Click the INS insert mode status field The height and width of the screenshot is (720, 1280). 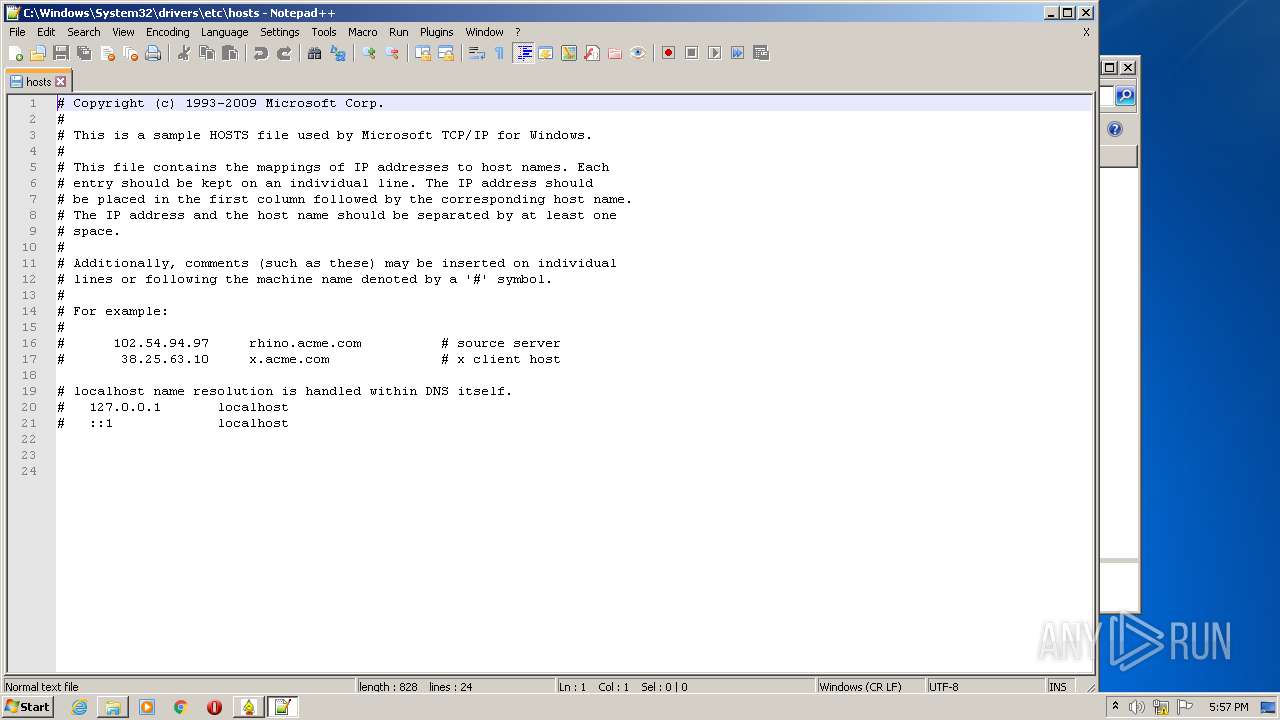point(1058,687)
